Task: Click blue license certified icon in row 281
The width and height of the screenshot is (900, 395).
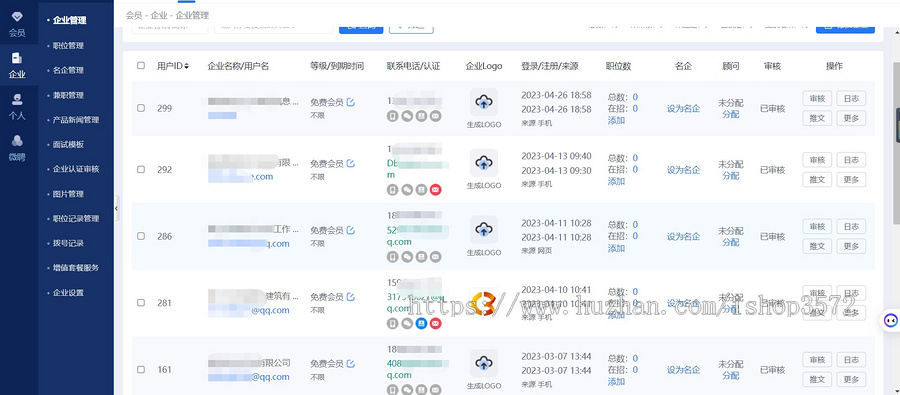Action: pos(421,323)
